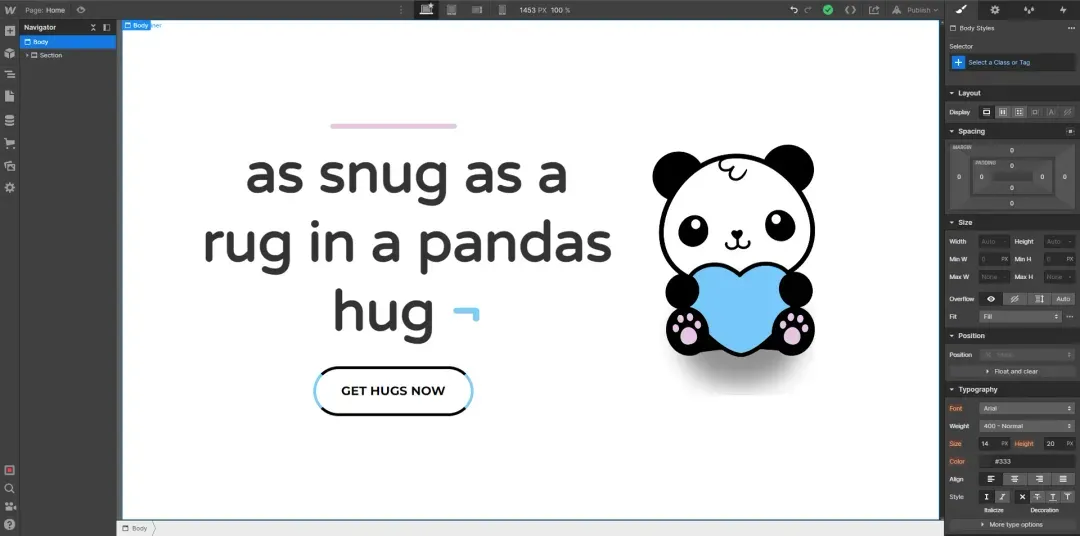The width and height of the screenshot is (1080, 536).
Task: Select the Section item in Navigator
Action: 68,55
